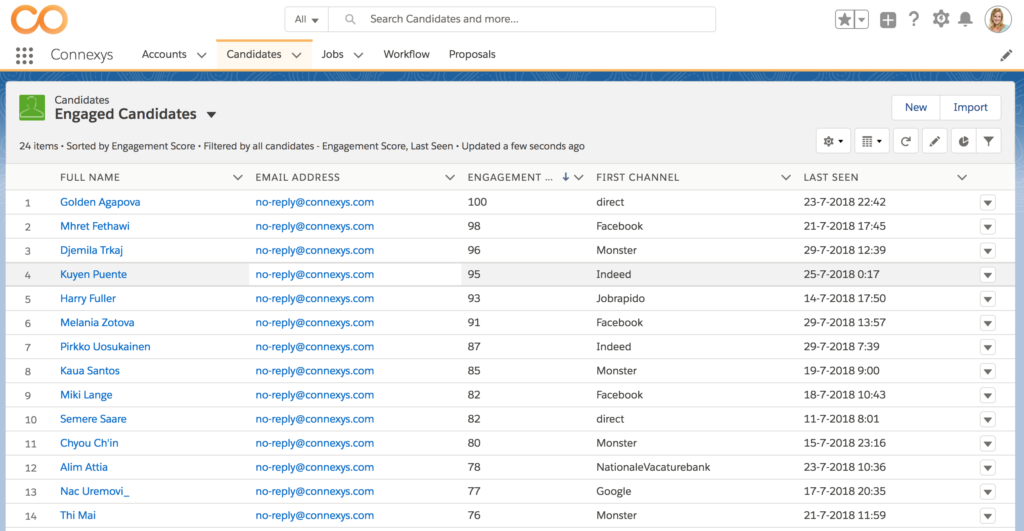Open the Setup gear in header
This screenshot has width=1024, height=531.
[940, 19]
